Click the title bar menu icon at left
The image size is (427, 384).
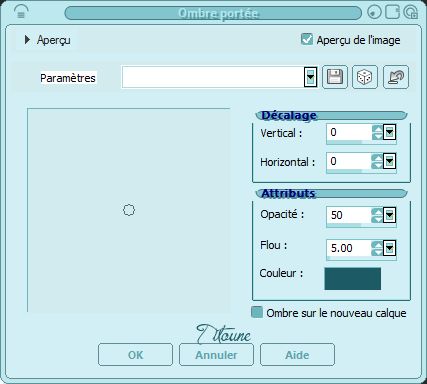[x=21, y=13]
